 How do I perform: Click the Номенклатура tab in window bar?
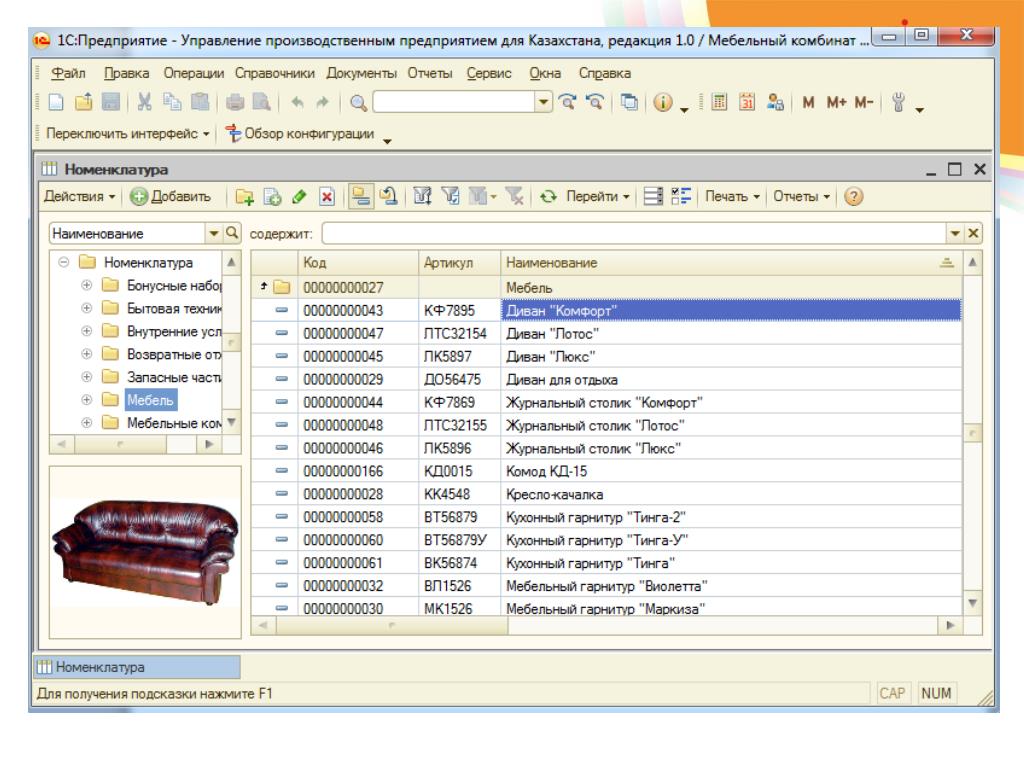[137, 667]
